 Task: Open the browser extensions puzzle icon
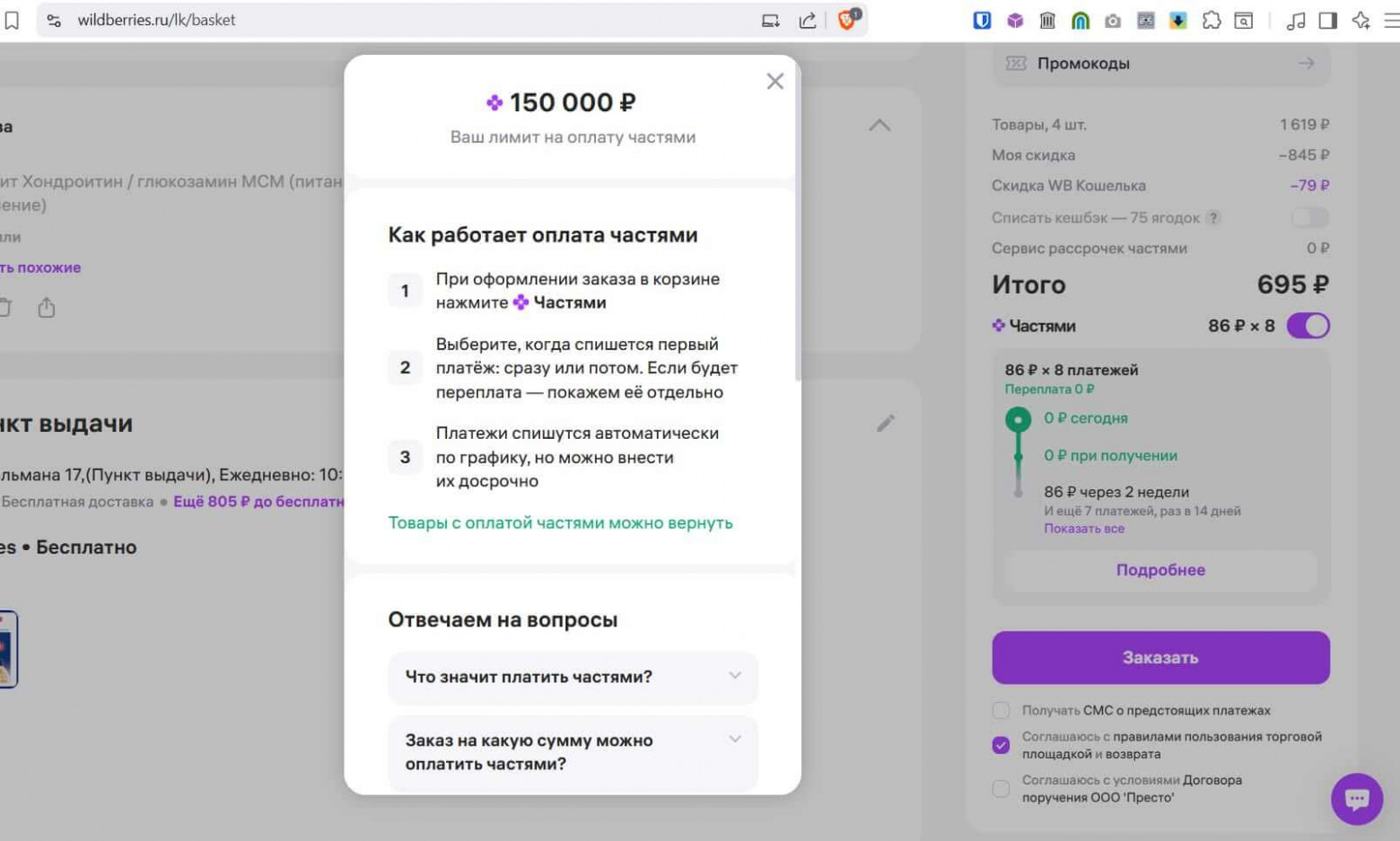click(x=1212, y=20)
